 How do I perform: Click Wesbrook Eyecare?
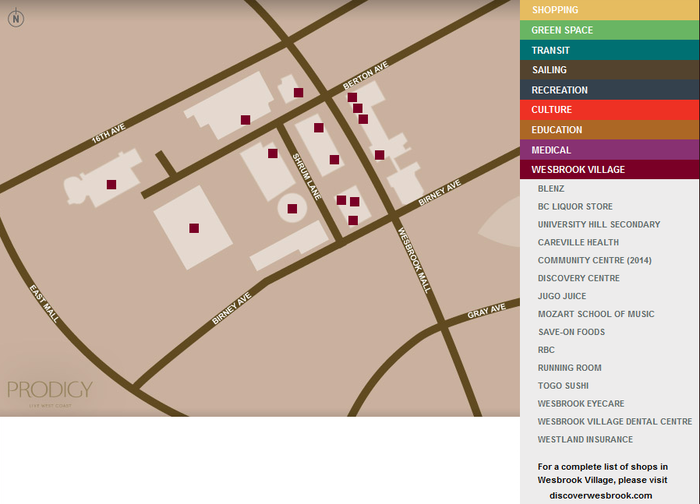point(581,404)
